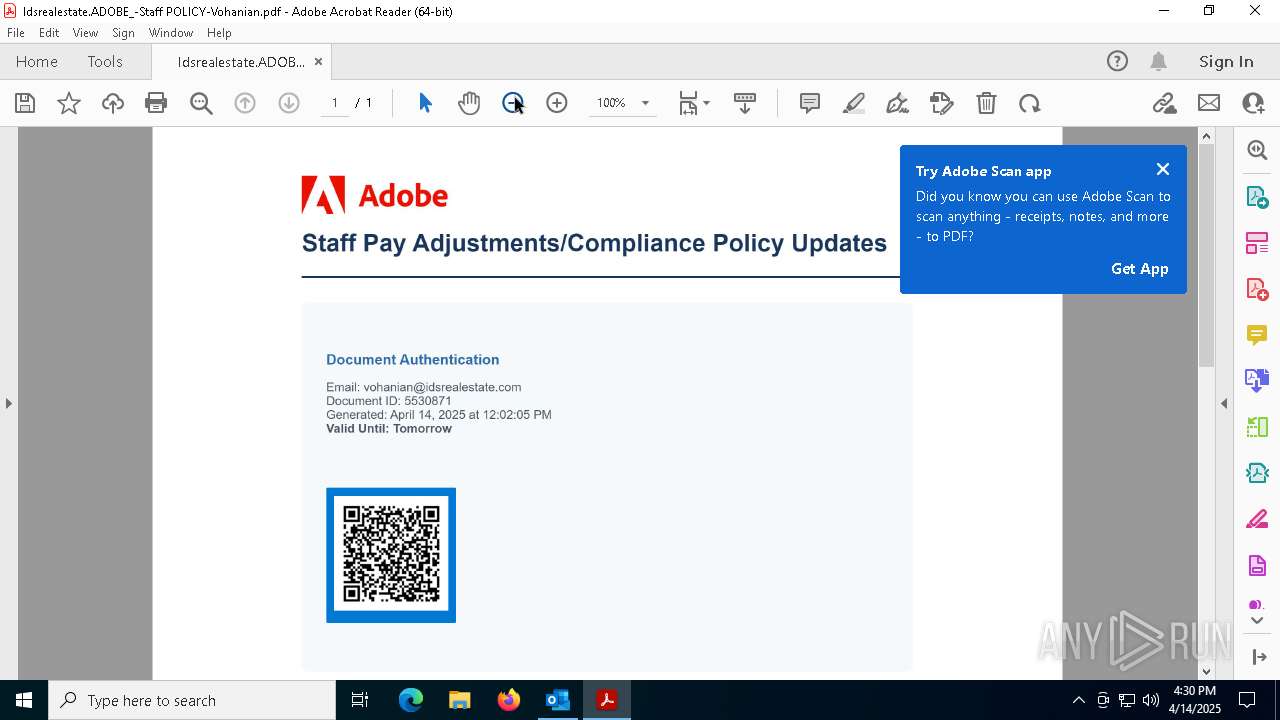Open Create PDF in the right pane
1280x720 pixels.
pyautogui.click(x=1257, y=289)
